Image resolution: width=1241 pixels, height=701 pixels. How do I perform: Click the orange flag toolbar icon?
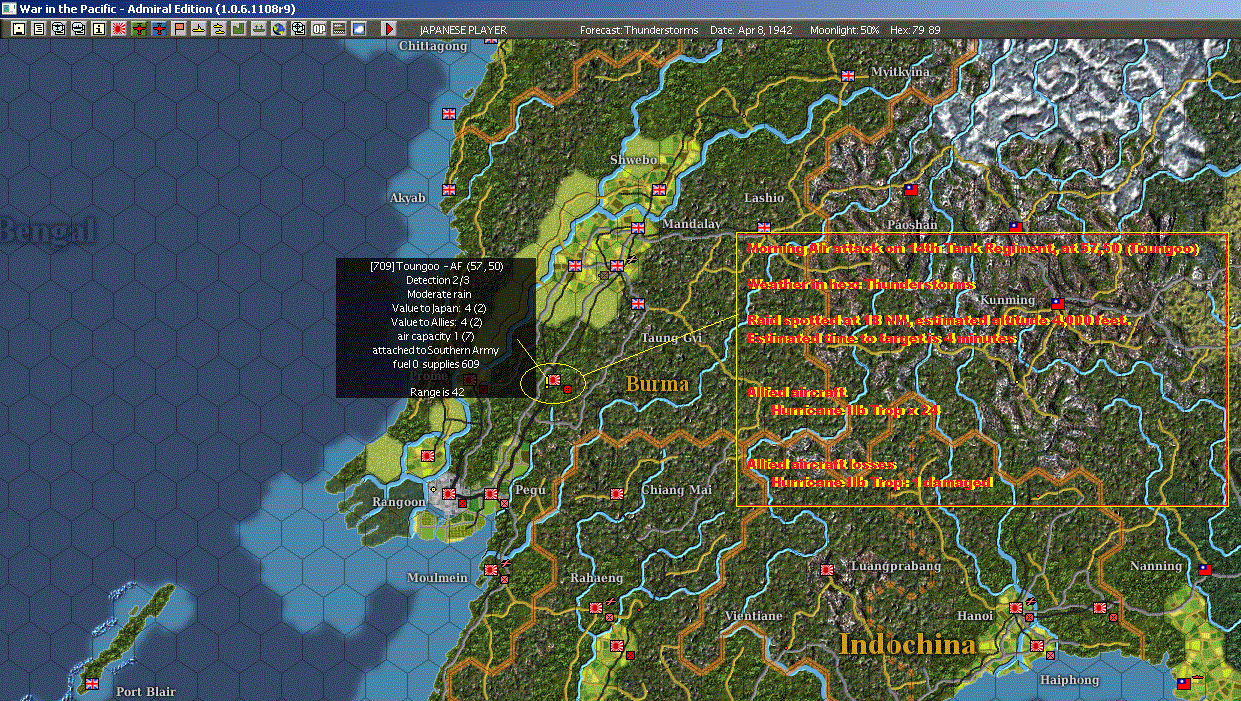pos(179,29)
